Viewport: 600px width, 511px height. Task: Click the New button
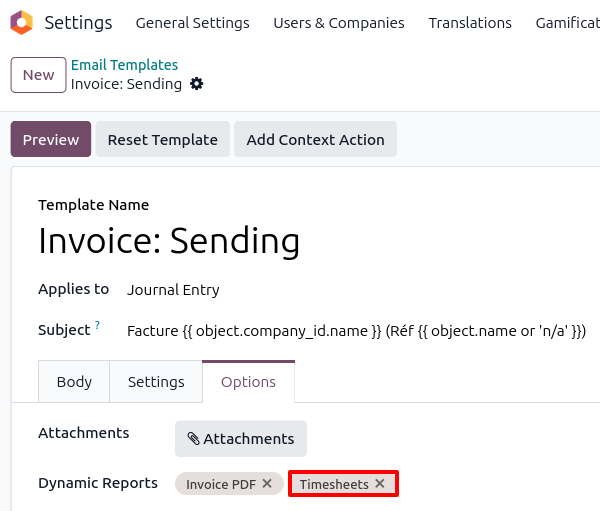click(x=38, y=75)
